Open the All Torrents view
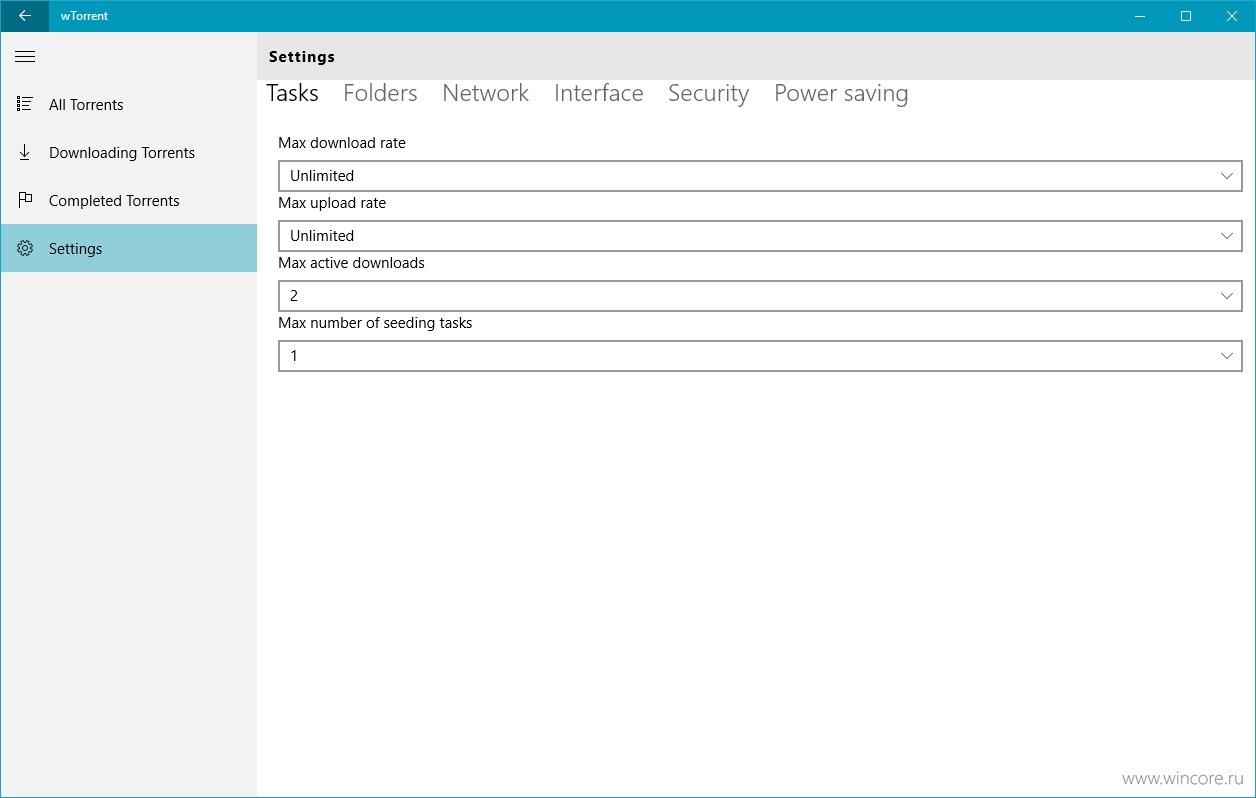1256x798 pixels. [x=129, y=104]
